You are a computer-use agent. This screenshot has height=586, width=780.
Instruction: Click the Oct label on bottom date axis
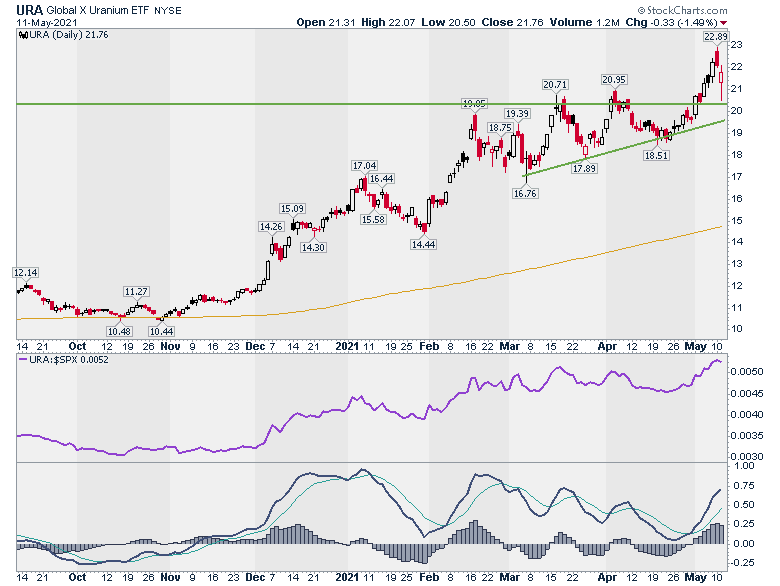77,577
